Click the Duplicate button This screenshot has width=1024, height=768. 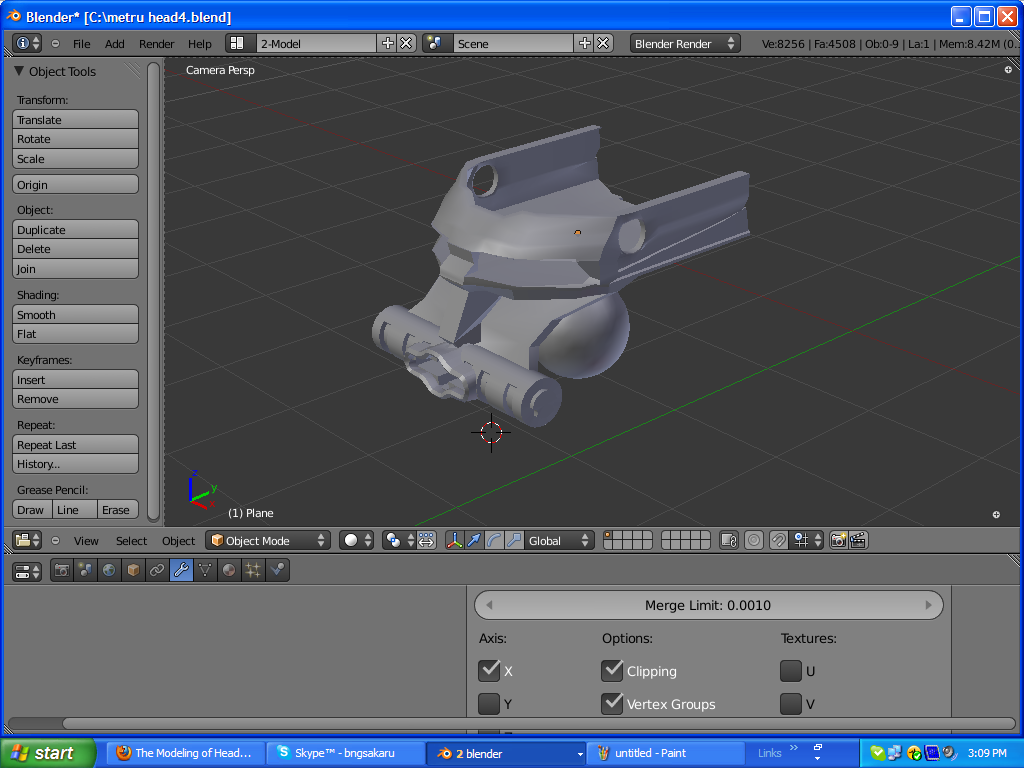tap(75, 230)
